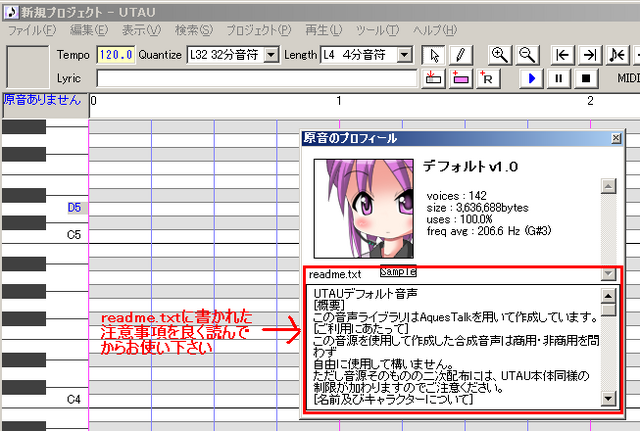This screenshot has width=640, height=431.
Task: Click the D5 piano key label
Action: click(74, 208)
